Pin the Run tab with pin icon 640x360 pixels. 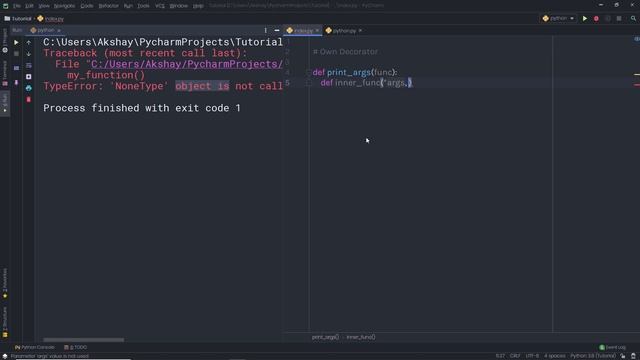pyautogui.click(x=16, y=83)
